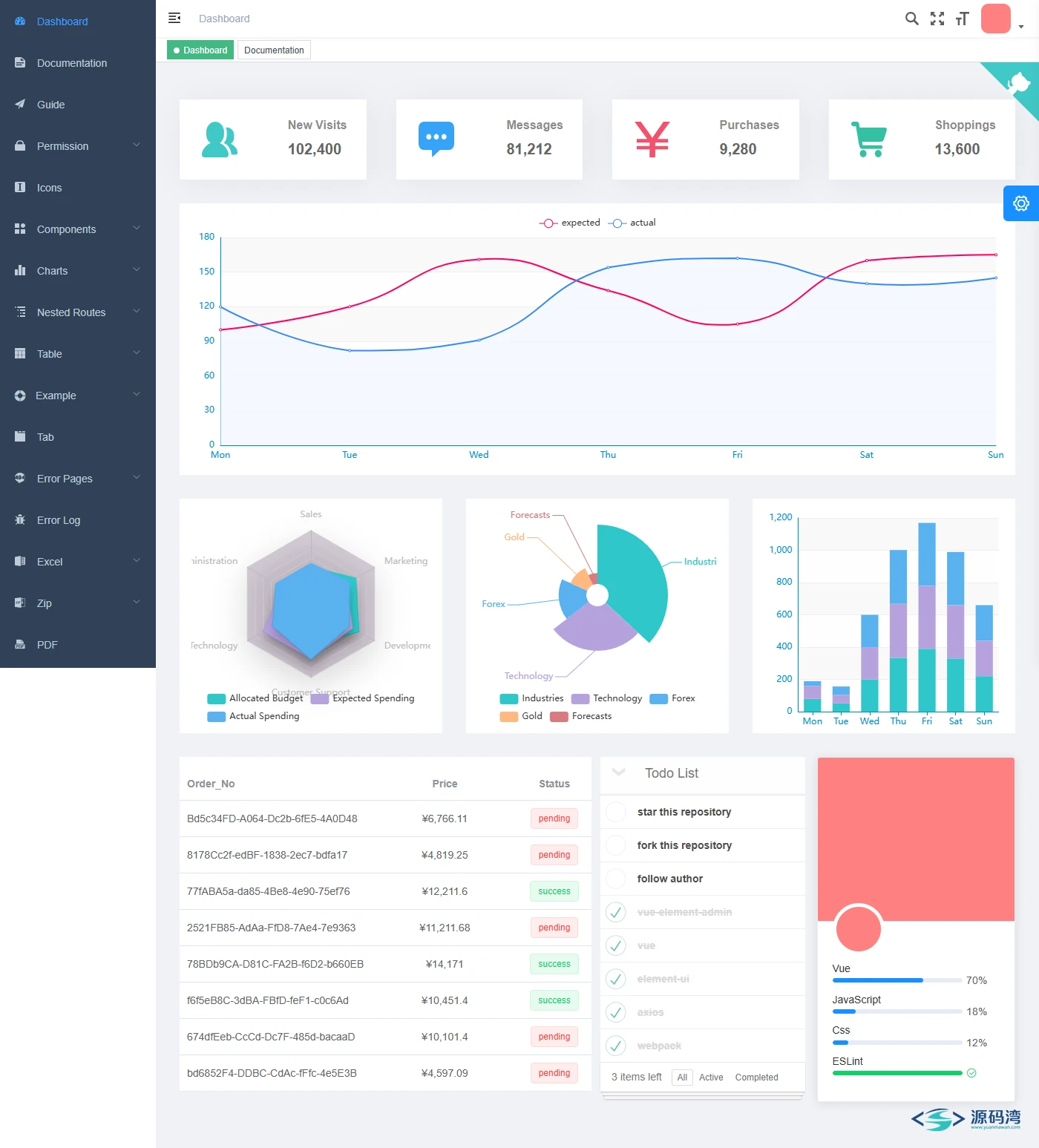The width and height of the screenshot is (1039, 1148).
Task: Visit the GitHub corner link
Action: tap(1018, 82)
